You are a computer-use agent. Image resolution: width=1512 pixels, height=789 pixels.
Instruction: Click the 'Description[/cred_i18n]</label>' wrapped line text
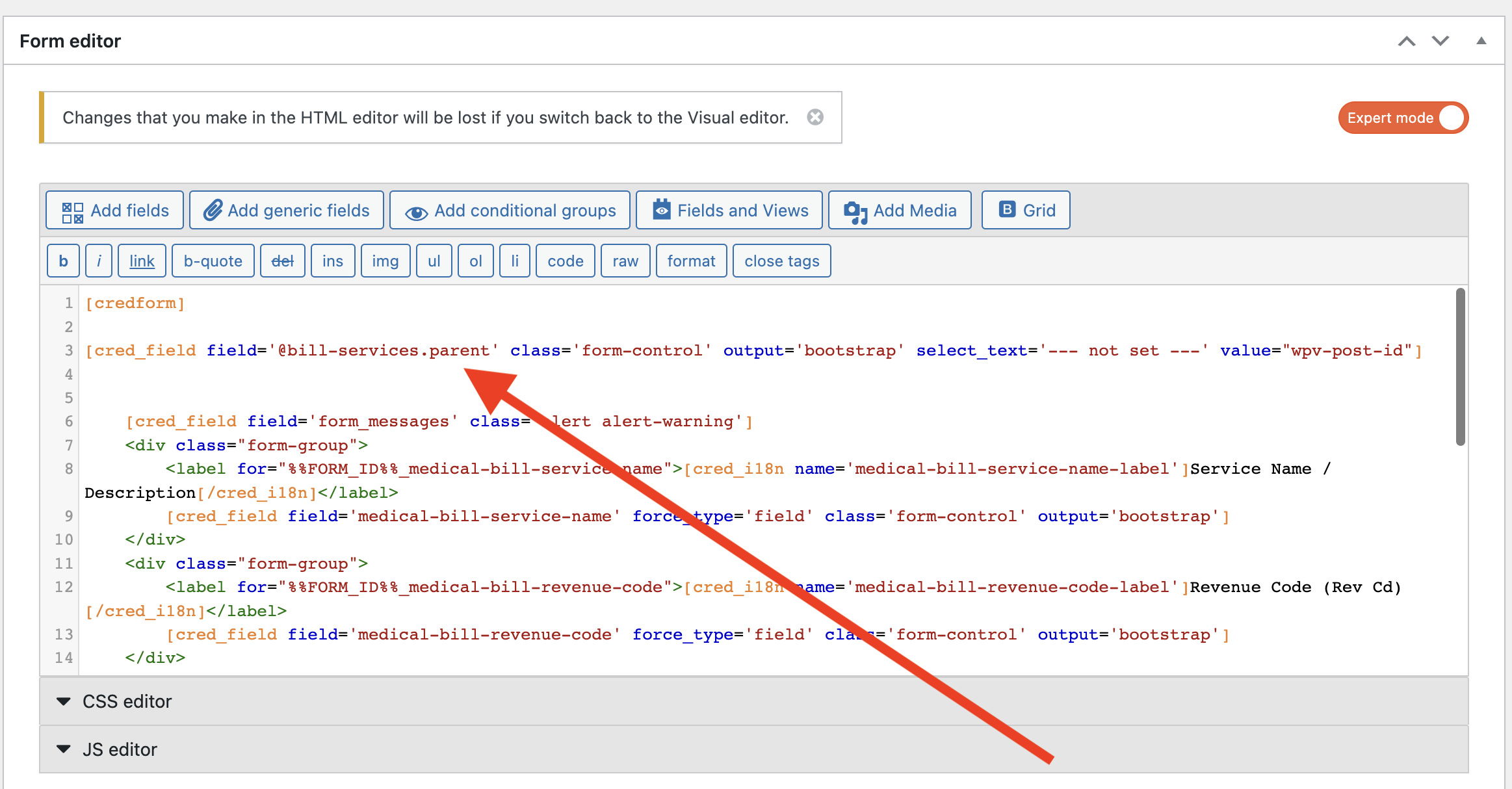[241, 493]
